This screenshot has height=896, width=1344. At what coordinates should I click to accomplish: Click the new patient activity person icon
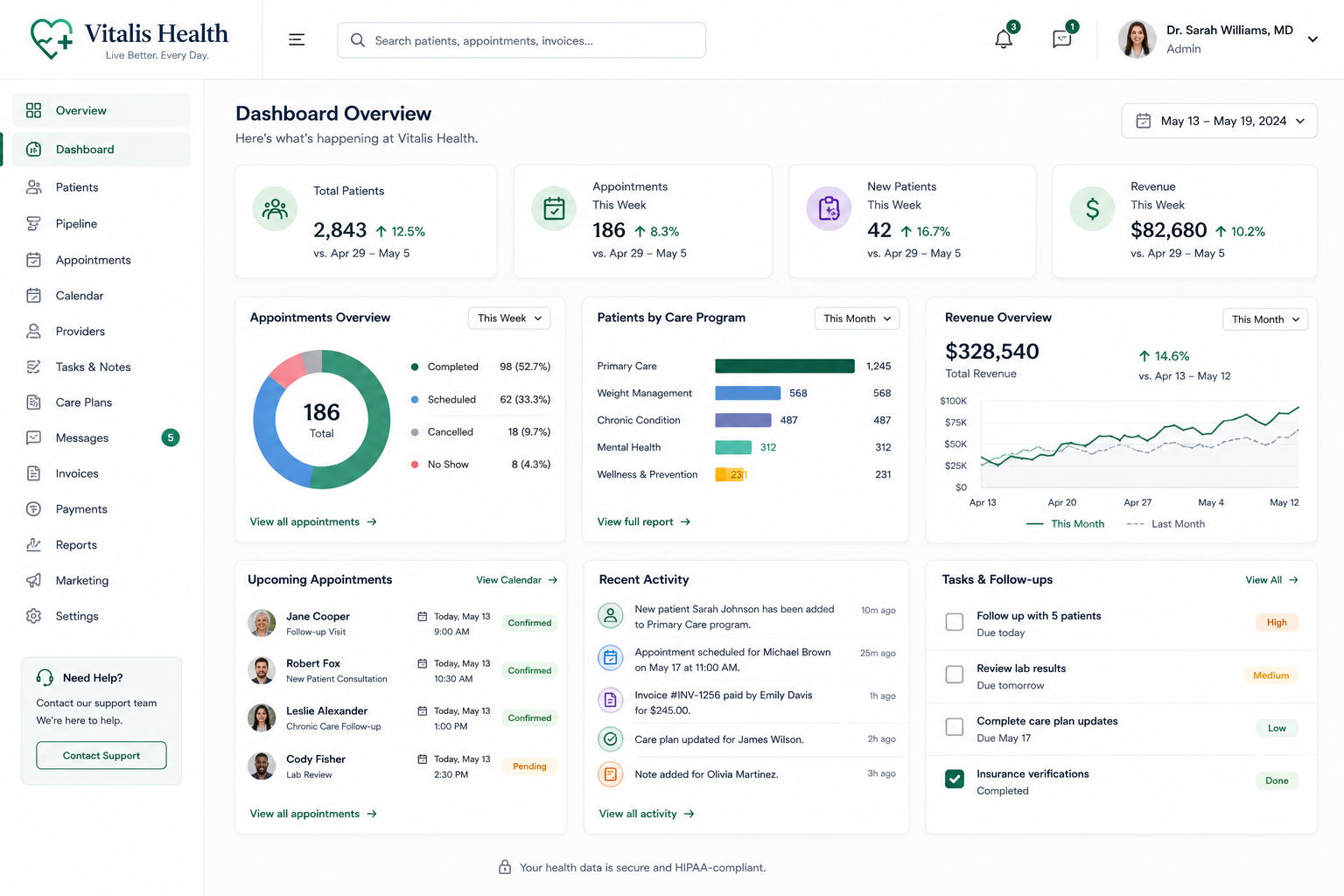point(611,616)
